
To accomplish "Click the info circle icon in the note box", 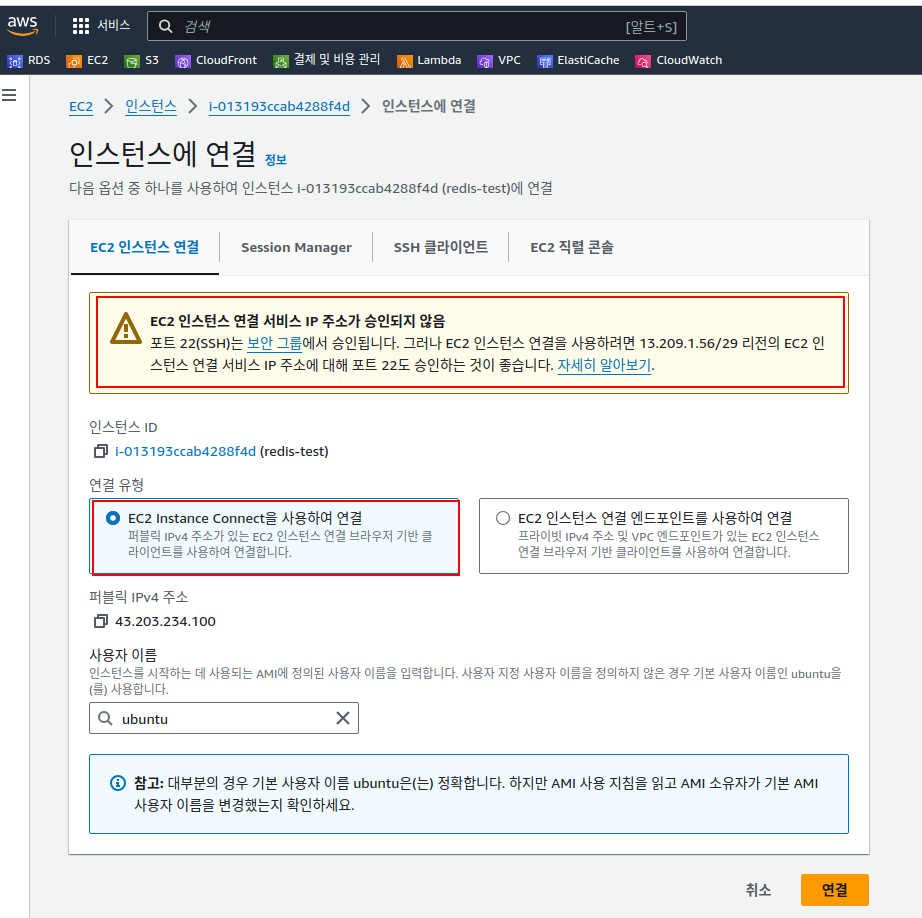I will (118, 783).
